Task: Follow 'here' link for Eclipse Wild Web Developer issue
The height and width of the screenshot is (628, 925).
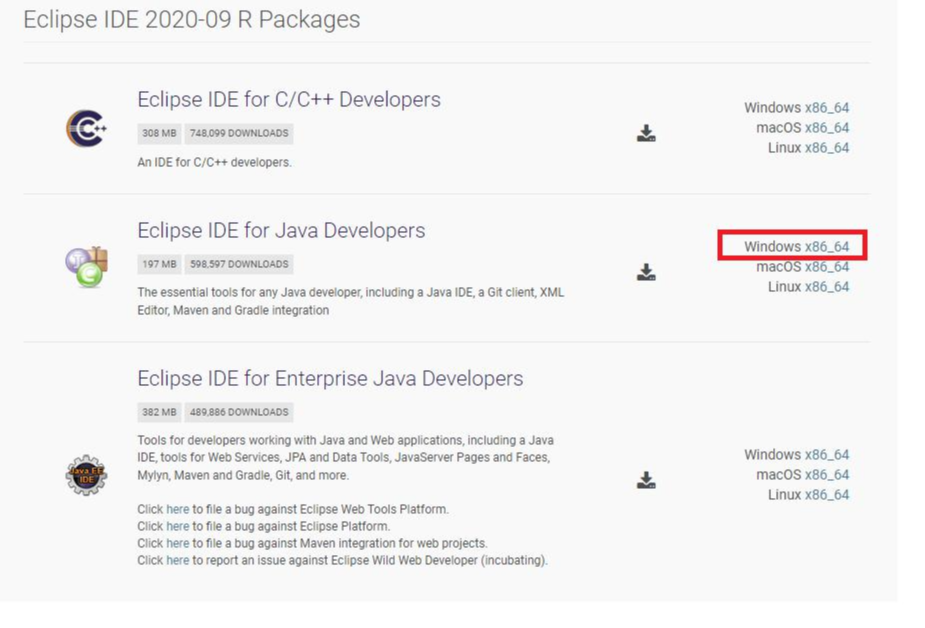Action: pyautogui.click(x=178, y=560)
